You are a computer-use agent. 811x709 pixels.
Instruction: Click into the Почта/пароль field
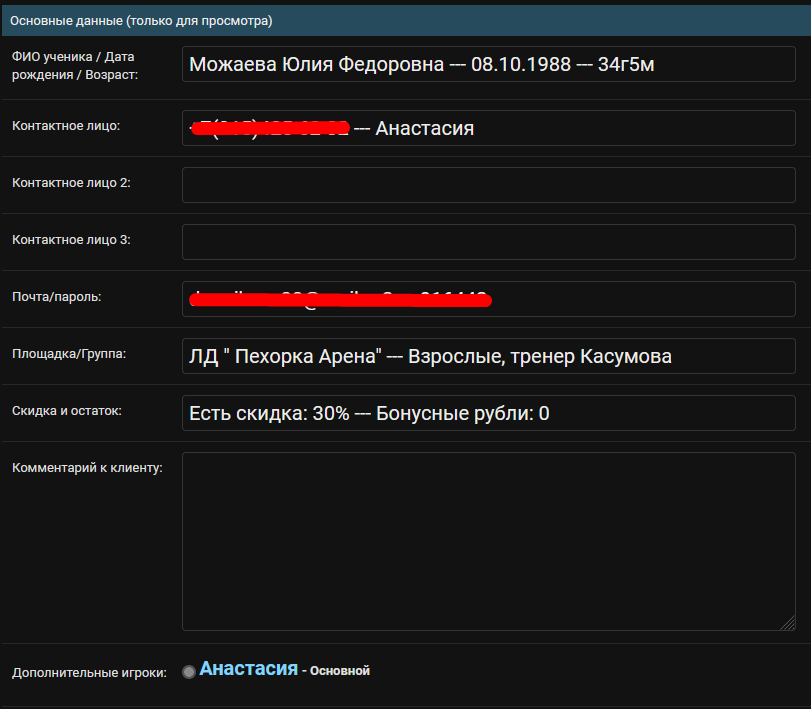point(488,299)
